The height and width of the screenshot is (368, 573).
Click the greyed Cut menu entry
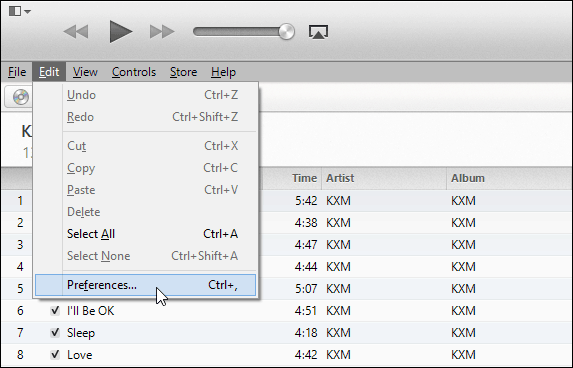coord(145,146)
